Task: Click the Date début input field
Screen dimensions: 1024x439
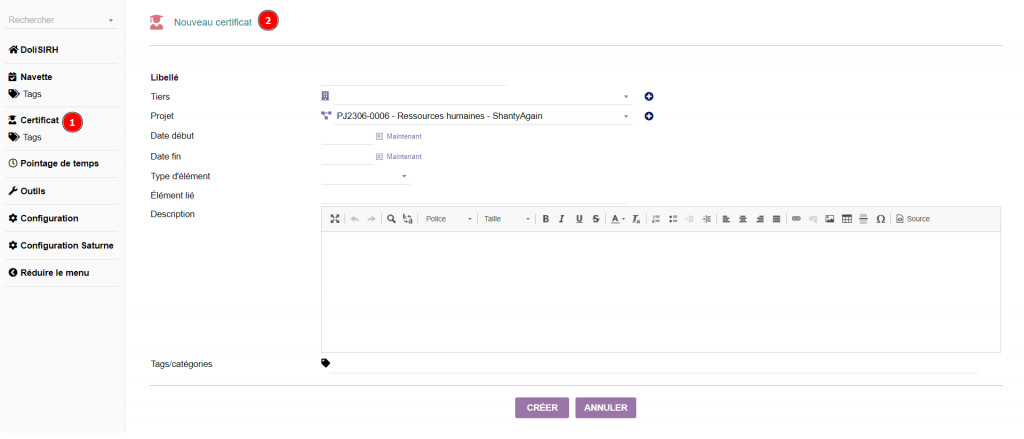Action: (347, 137)
